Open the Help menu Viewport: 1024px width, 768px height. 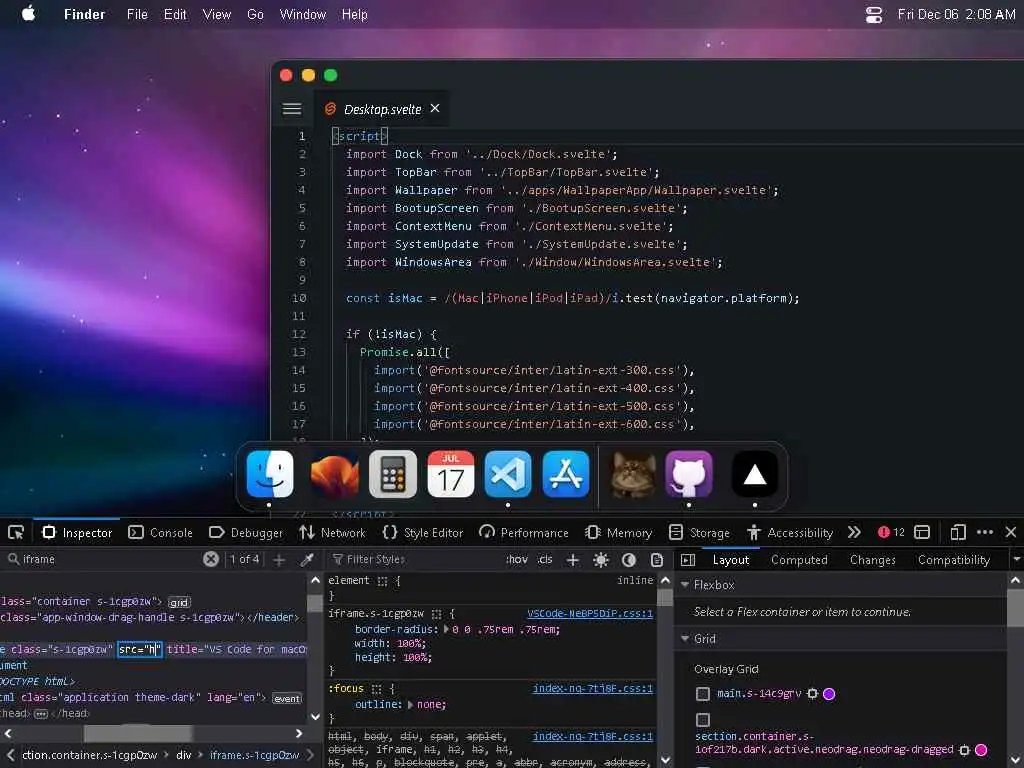pos(355,14)
